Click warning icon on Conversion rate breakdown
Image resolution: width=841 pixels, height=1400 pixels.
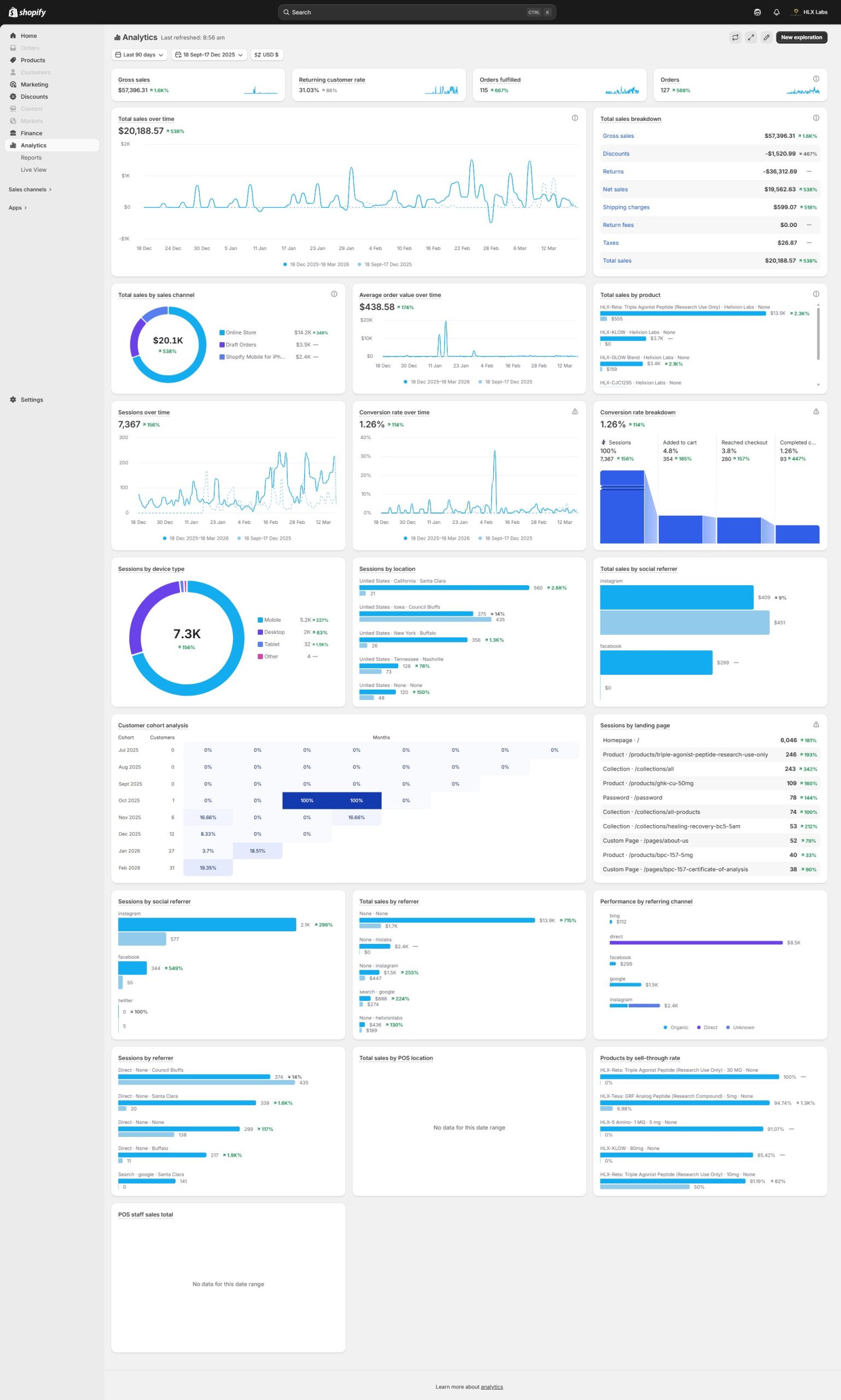point(815,411)
